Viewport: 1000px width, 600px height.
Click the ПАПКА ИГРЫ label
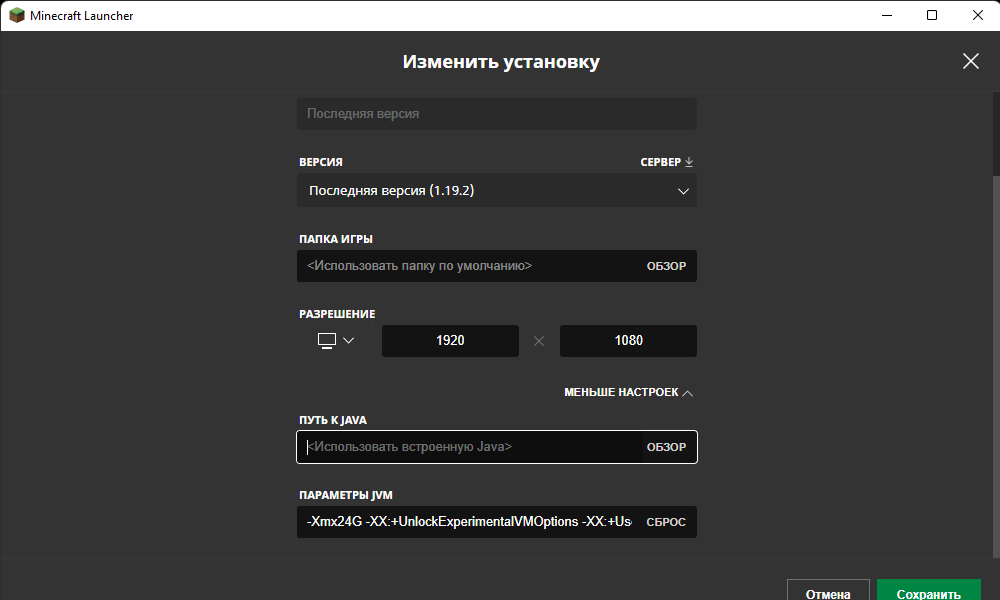[336, 239]
